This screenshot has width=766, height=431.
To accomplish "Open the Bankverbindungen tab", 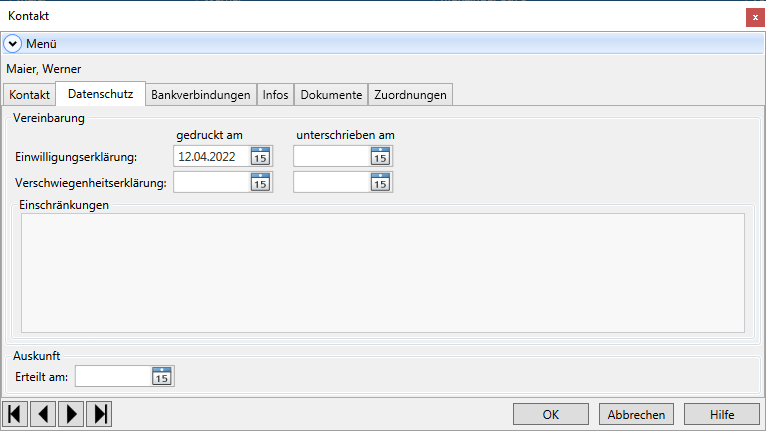I will point(200,95).
